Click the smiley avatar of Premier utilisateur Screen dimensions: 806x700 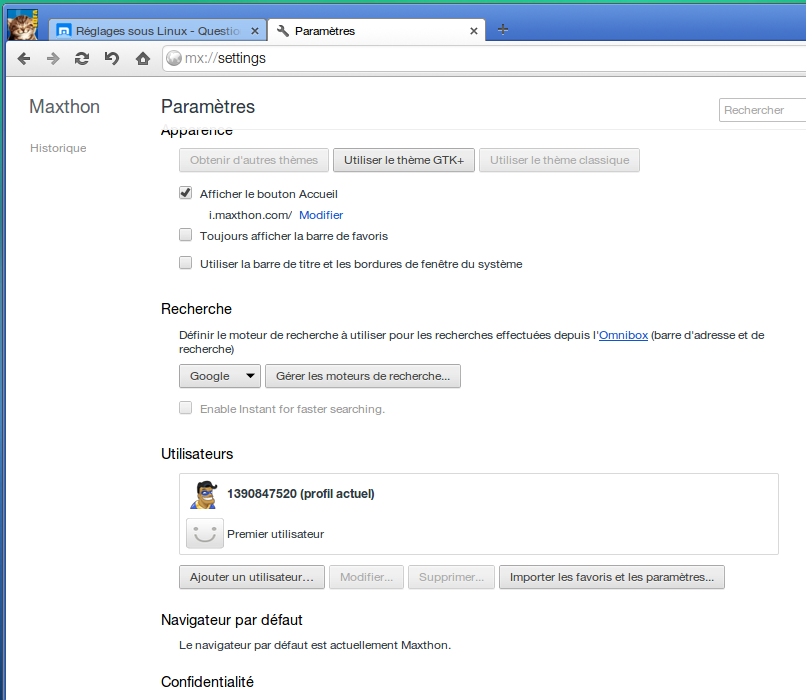click(205, 533)
